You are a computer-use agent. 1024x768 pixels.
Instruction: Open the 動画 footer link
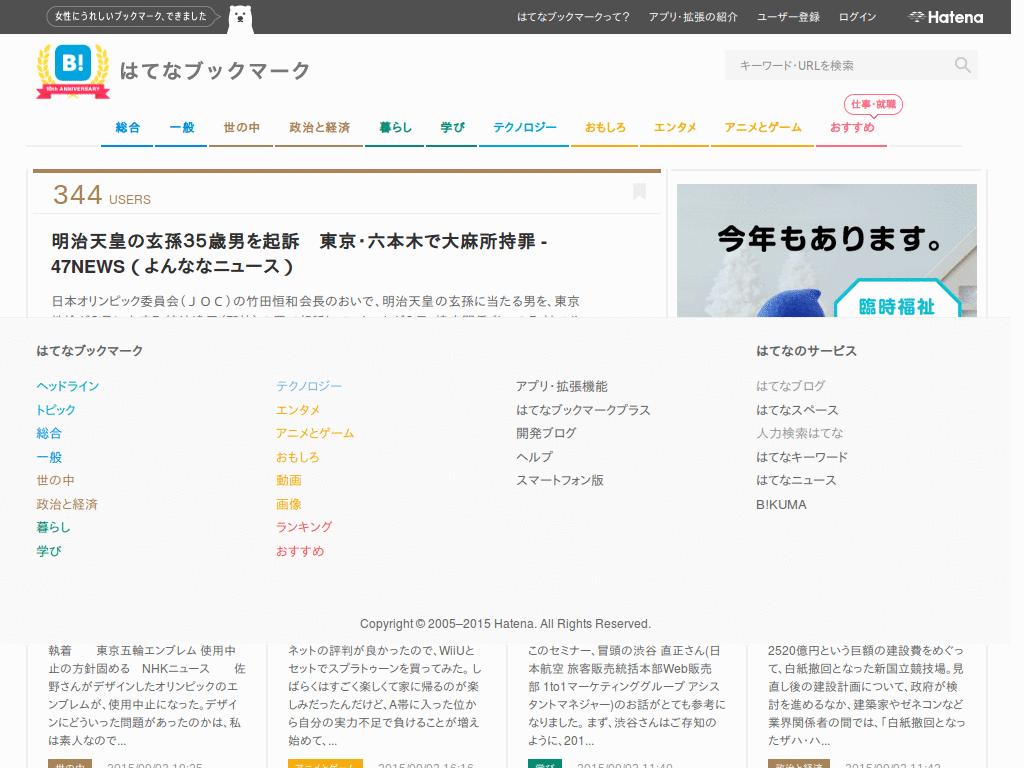pyautogui.click(x=289, y=480)
